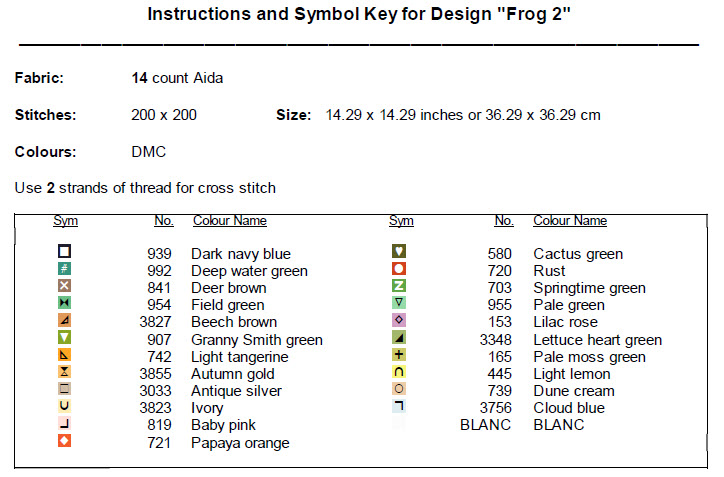Select the Light lemon symbol icon
724x477 pixels.
pyautogui.click(x=399, y=372)
